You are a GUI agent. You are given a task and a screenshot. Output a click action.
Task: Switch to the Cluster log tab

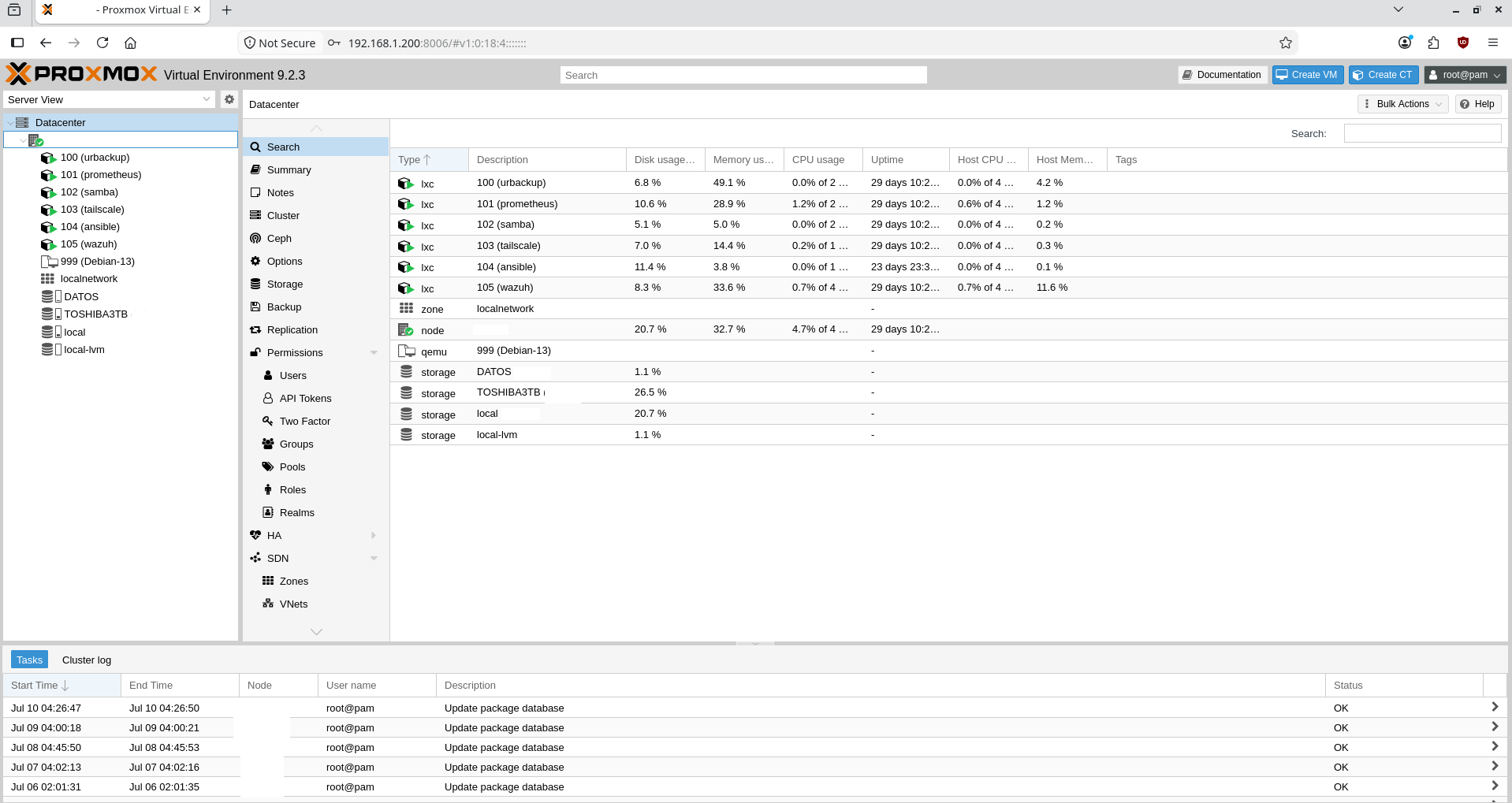coord(87,660)
